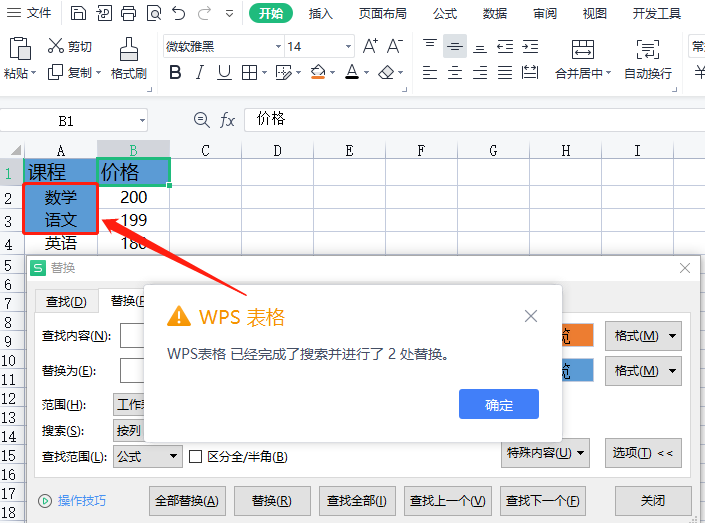Switch to the 数据 ribbon tab
The image size is (705, 523).
[495, 14]
